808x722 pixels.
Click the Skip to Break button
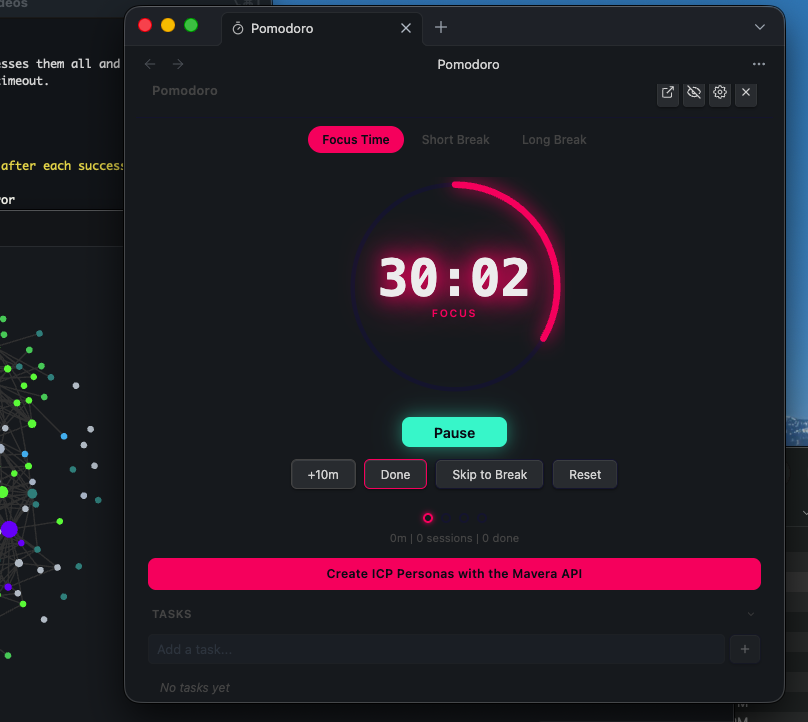[x=489, y=474]
